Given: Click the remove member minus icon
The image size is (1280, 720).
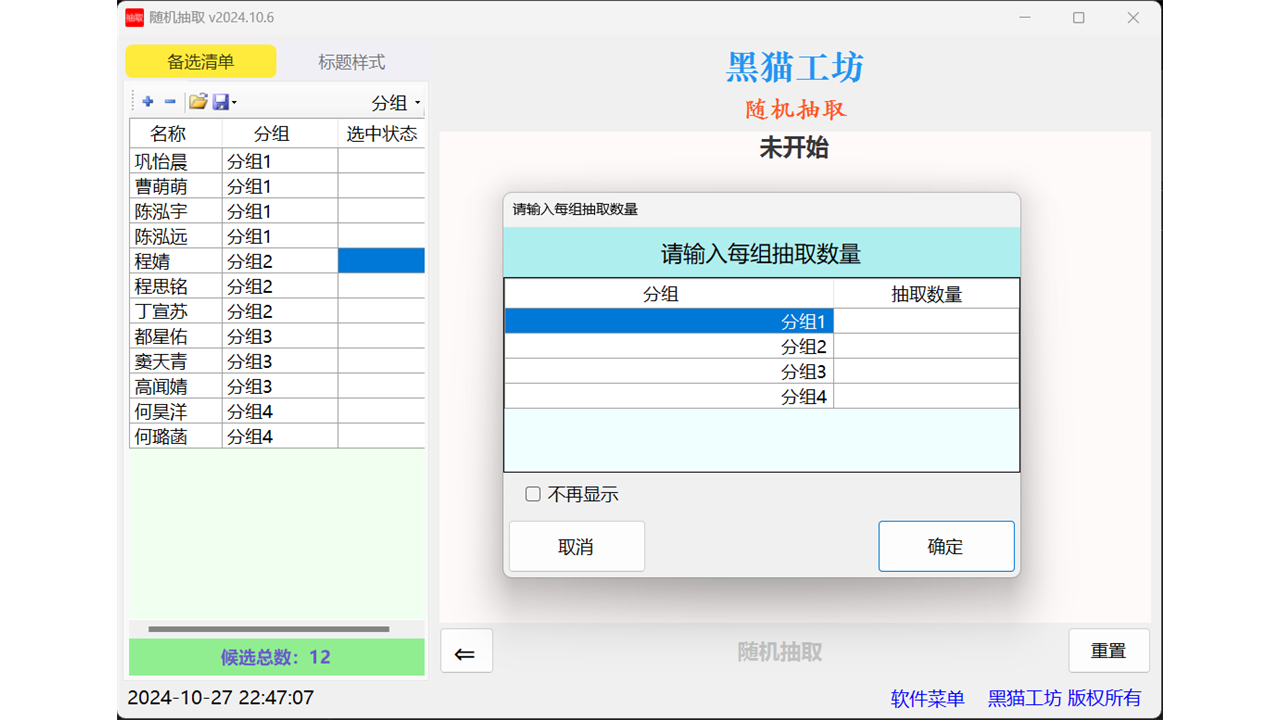Looking at the screenshot, I should click(169, 101).
